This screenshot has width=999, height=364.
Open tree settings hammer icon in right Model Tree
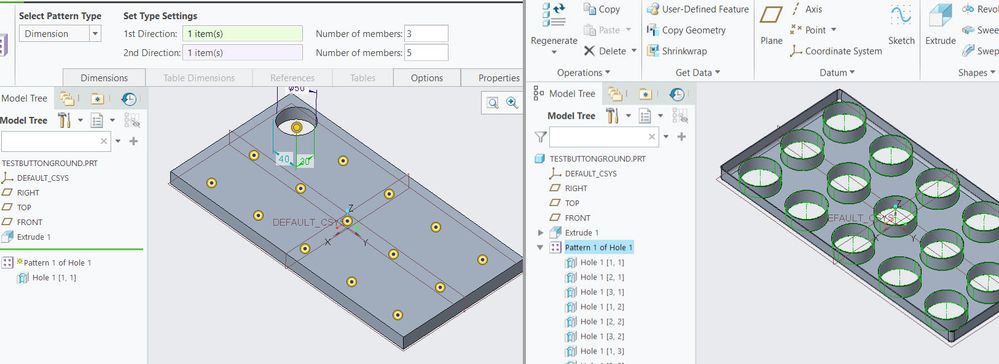point(612,116)
